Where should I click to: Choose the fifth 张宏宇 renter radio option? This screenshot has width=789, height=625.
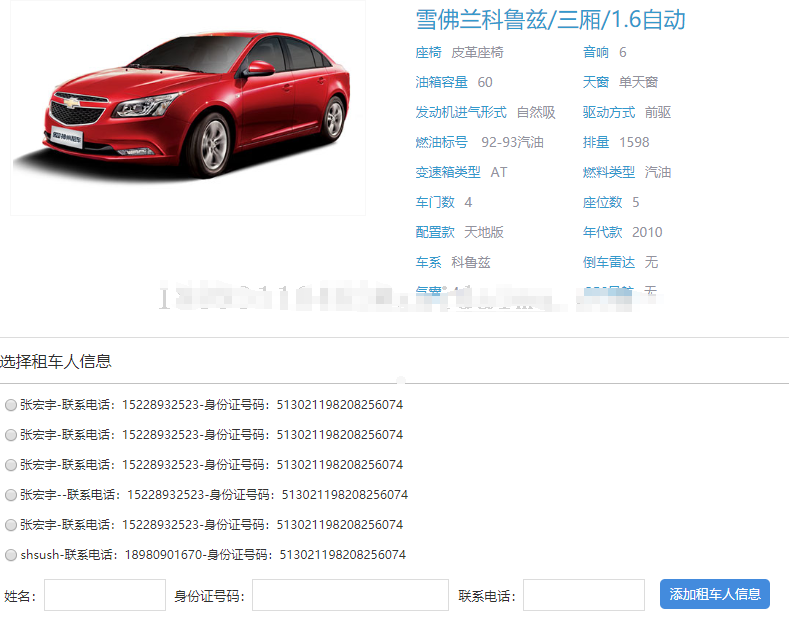coord(11,525)
